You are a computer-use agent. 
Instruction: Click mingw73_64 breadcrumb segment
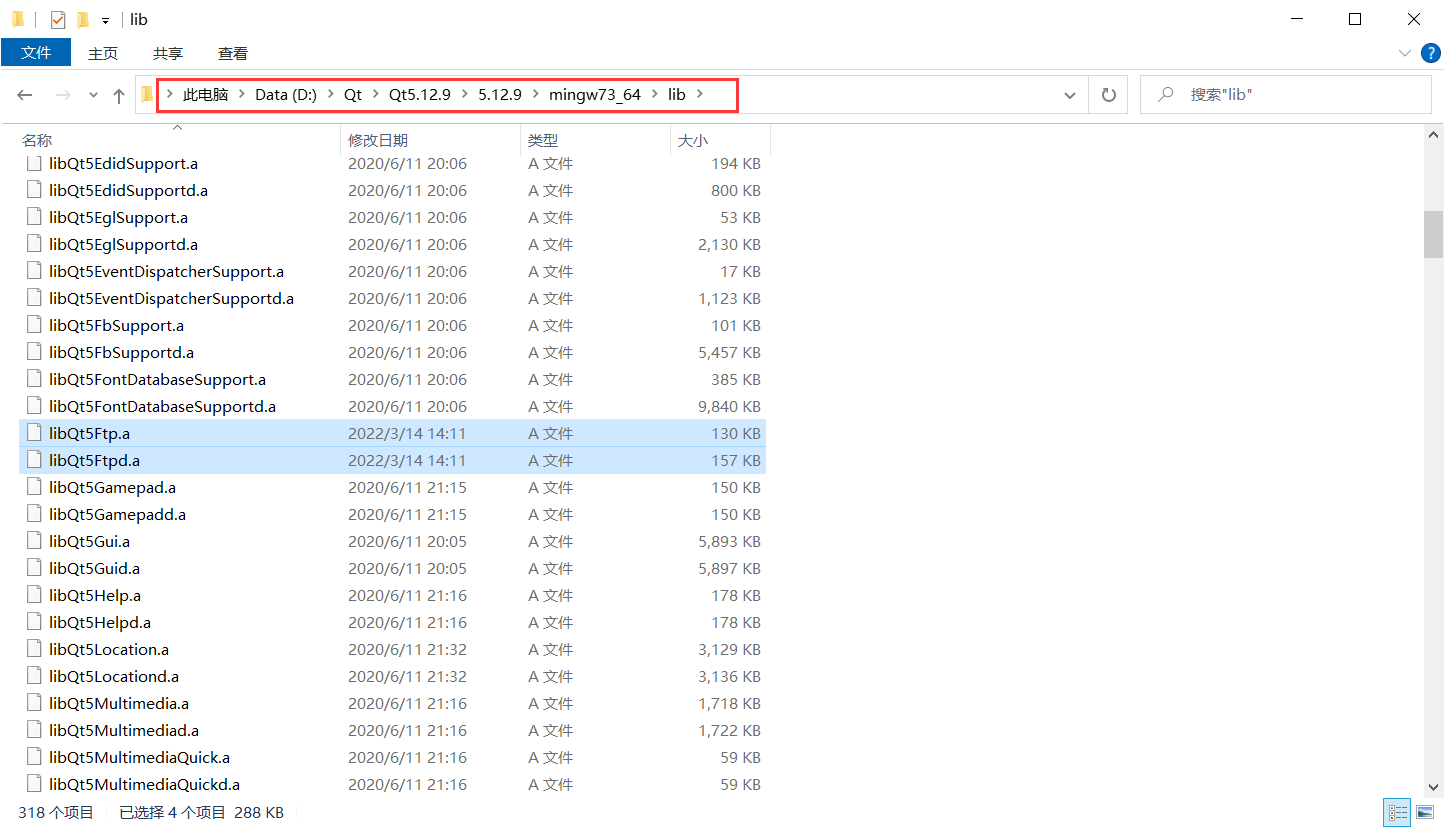pyautogui.click(x=595, y=95)
